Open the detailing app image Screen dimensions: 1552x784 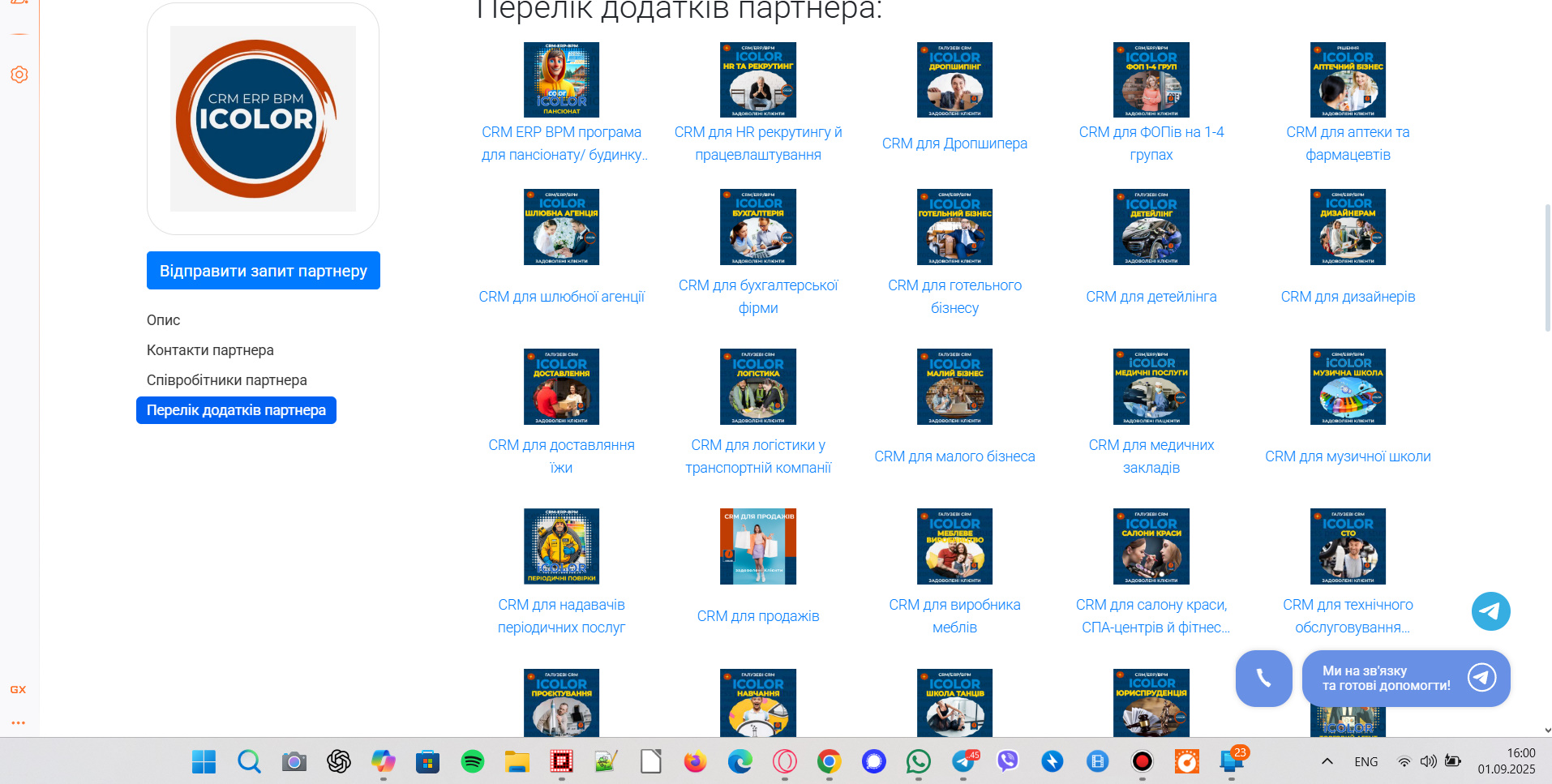pos(1151,227)
